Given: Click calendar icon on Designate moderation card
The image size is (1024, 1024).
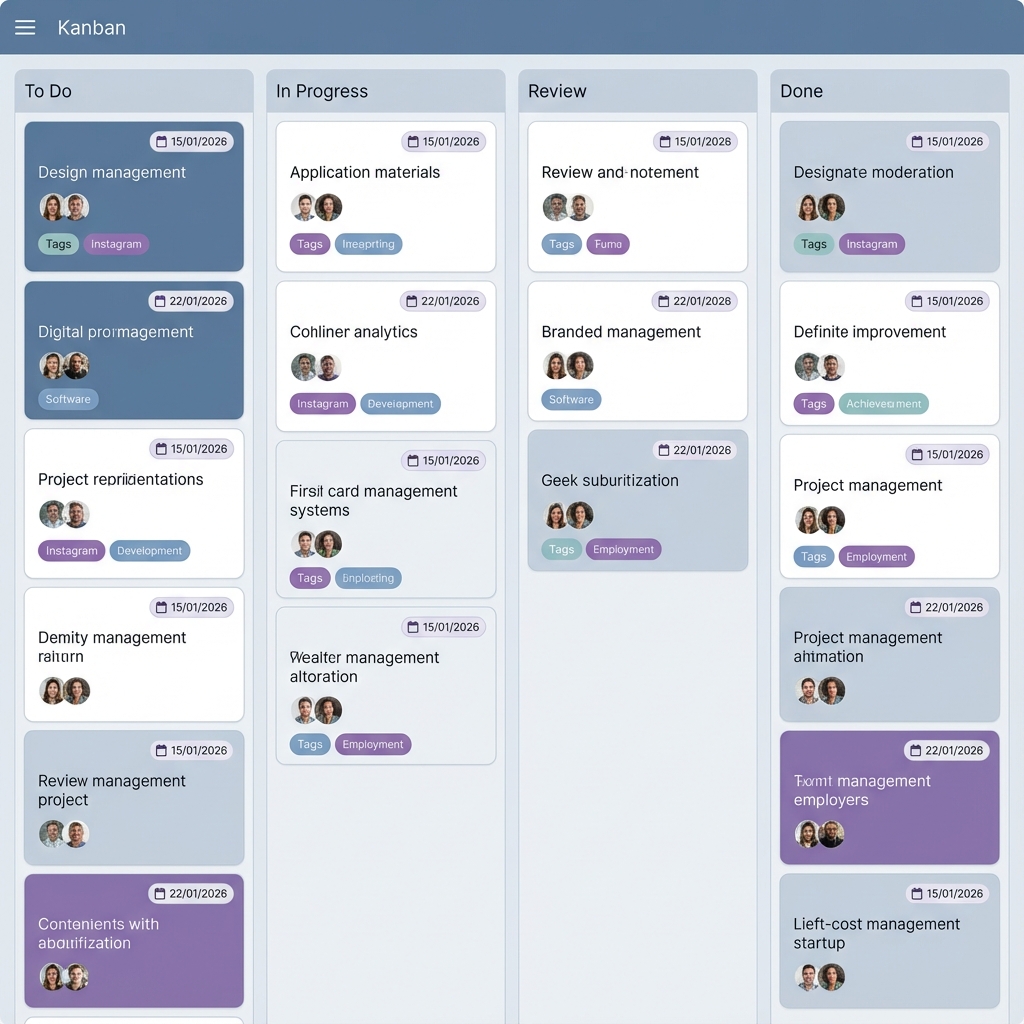Looking at the screenshot, I should tap(917, 142).
